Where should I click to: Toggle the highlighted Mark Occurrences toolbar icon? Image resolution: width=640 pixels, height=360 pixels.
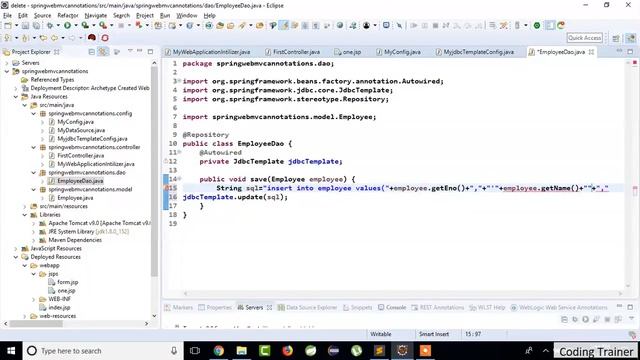pos(284,26)
